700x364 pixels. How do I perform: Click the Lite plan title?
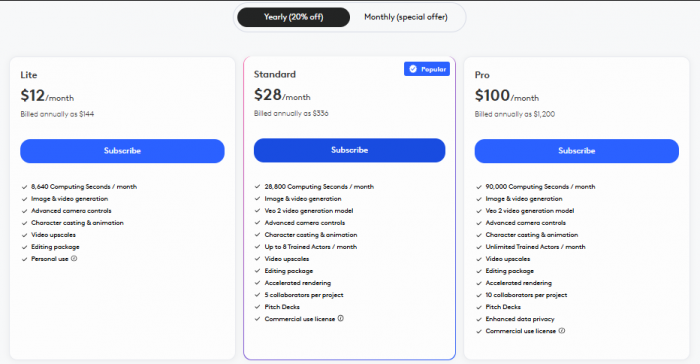click(x=29, y=75)
